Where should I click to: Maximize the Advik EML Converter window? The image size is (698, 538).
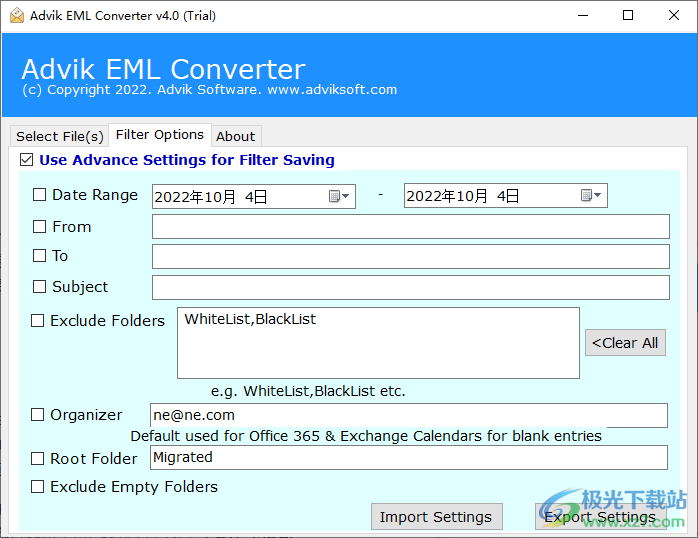click(x=628, y=15)
